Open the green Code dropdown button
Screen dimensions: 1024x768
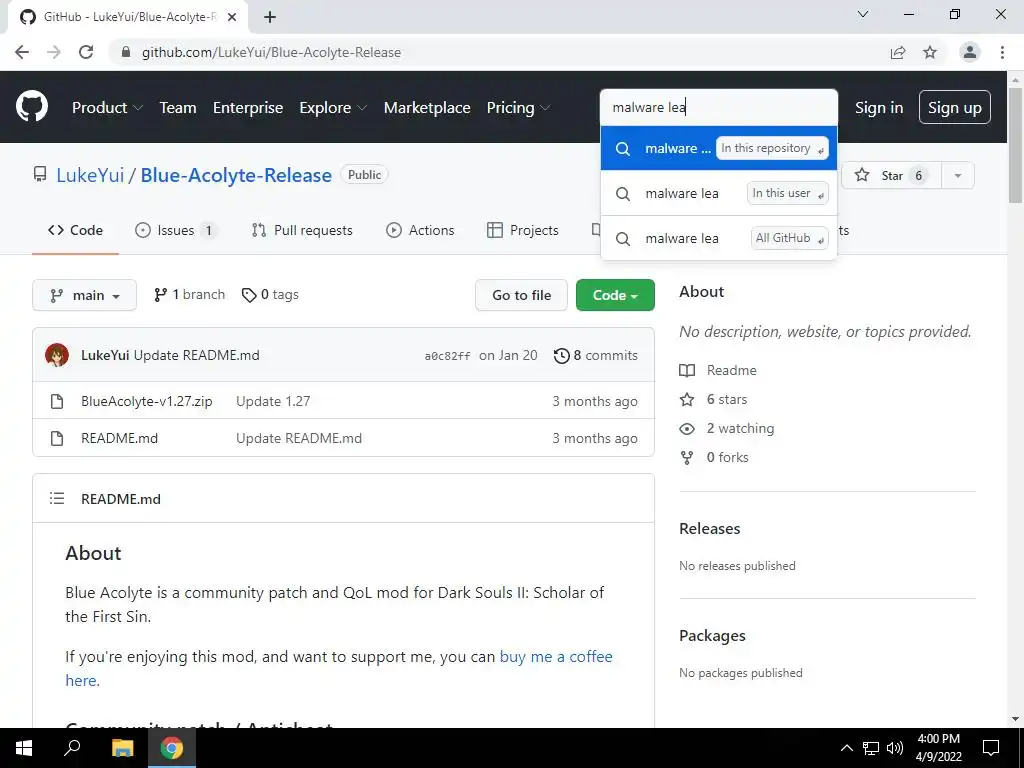tap(615, 295)
